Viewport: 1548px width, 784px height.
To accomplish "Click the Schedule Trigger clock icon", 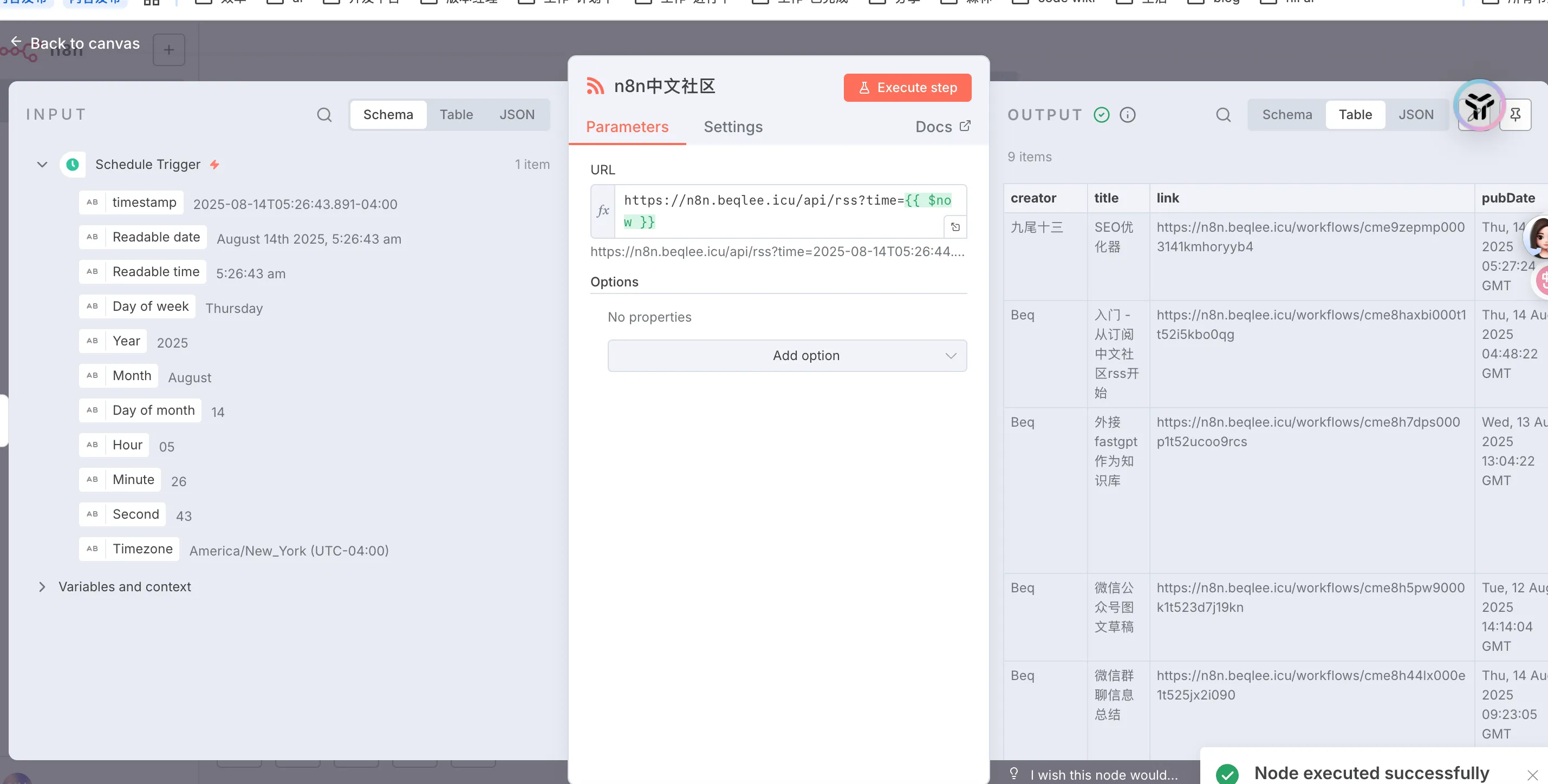I will [73, 165].
